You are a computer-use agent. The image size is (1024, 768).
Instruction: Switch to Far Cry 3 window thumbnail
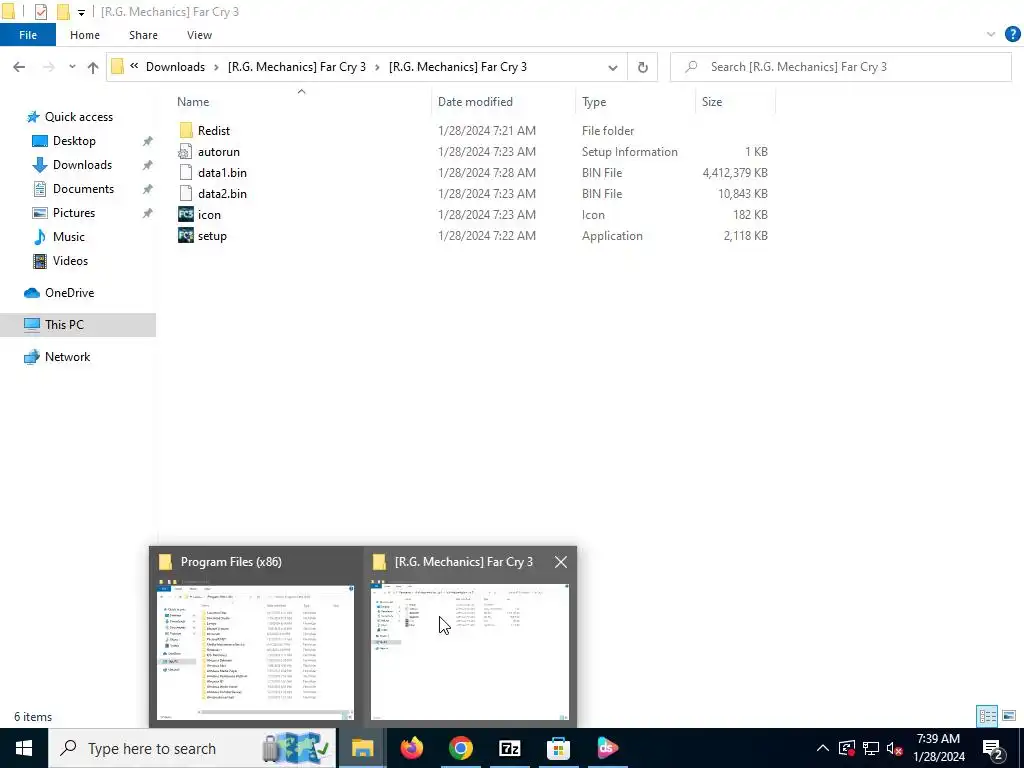(x=470, y=637)
